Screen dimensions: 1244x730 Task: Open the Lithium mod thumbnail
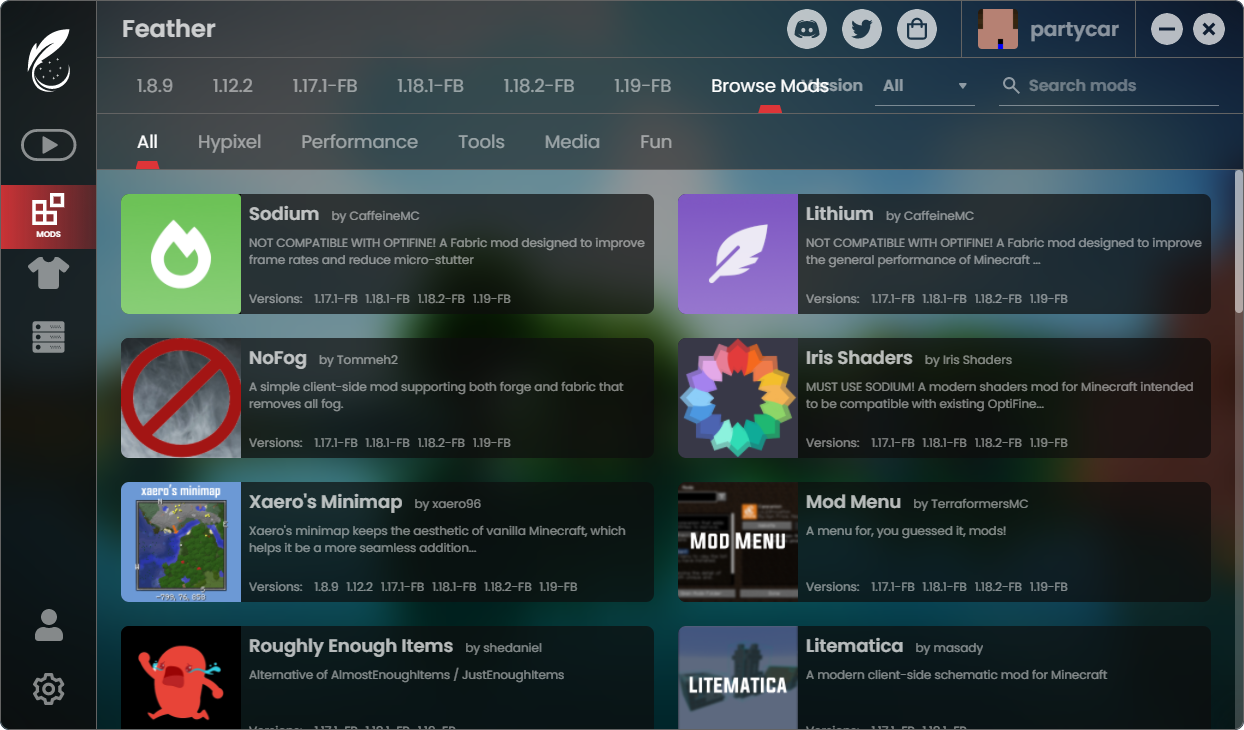738,254
